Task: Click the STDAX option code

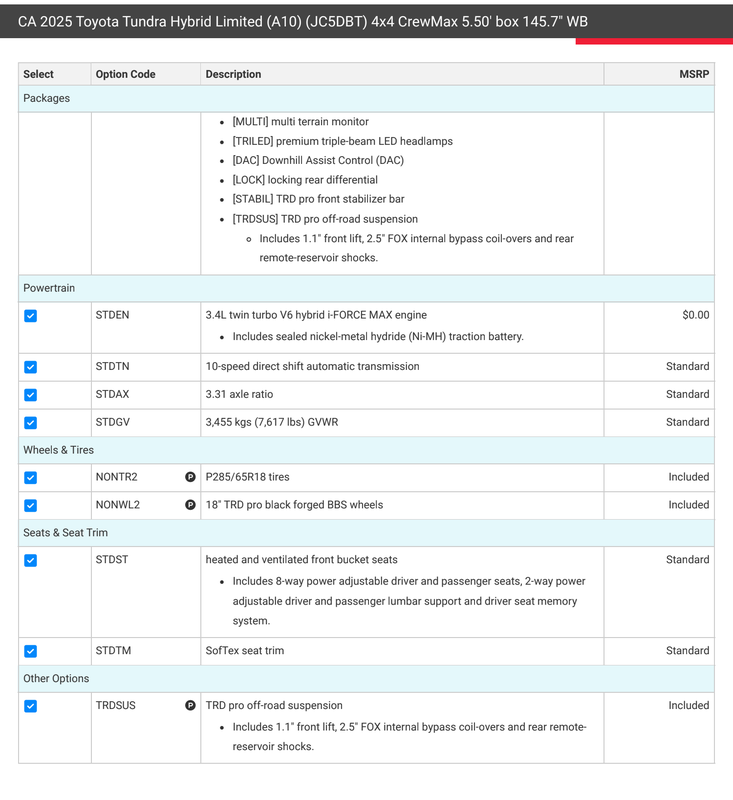Action: [x=112, y=394]
